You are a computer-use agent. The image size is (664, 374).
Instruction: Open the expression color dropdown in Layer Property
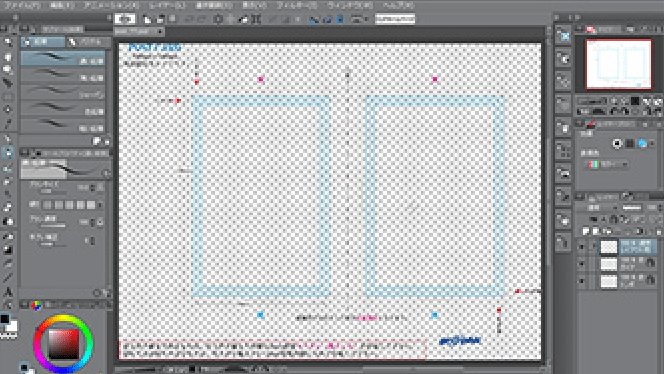point(607,164)
